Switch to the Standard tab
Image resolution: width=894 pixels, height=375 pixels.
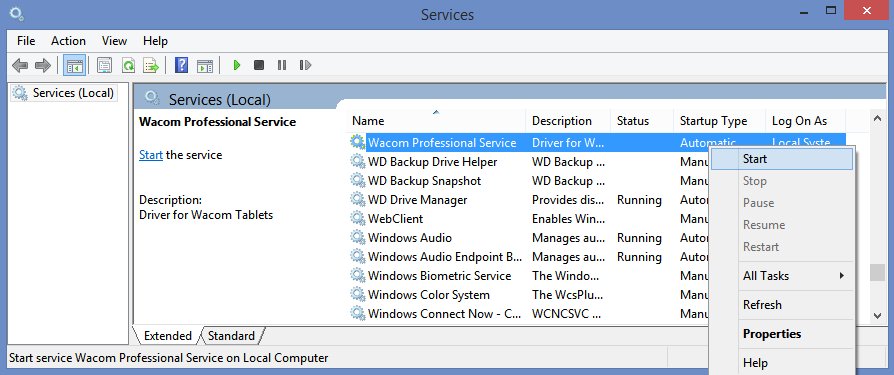coord(231,336)
